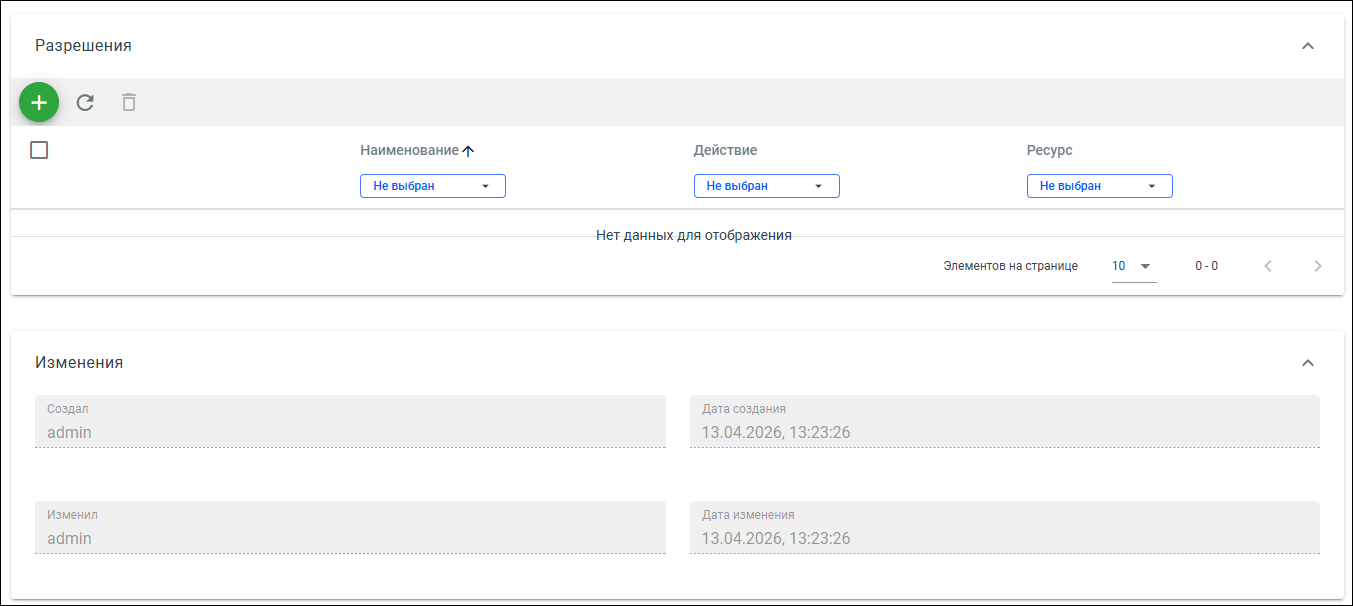Click the Ресурс column header
This screenshot has width=1353, height=606.
(x=1049, y=150)
